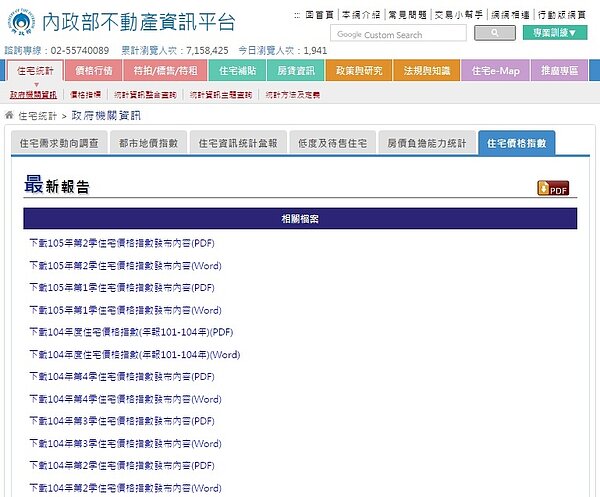Open the 網網相連 top link
This screenshot has width=600, height=497.
[510, 15]
